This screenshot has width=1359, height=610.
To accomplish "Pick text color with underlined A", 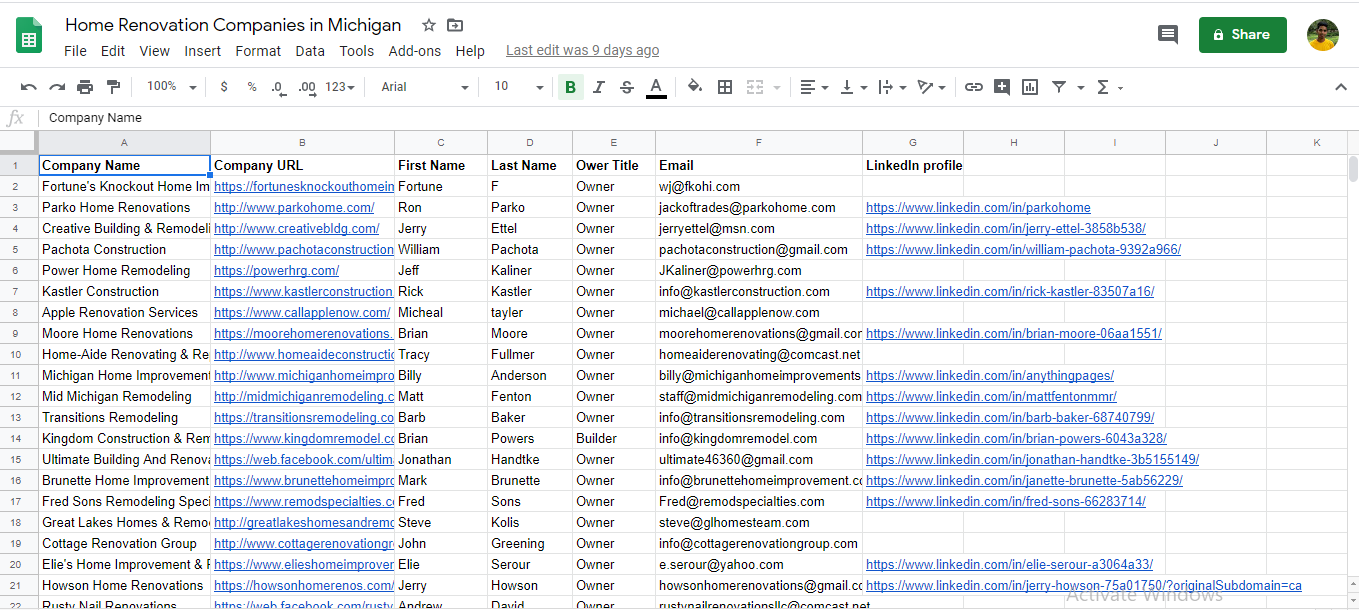I will [x=656, y=87].
